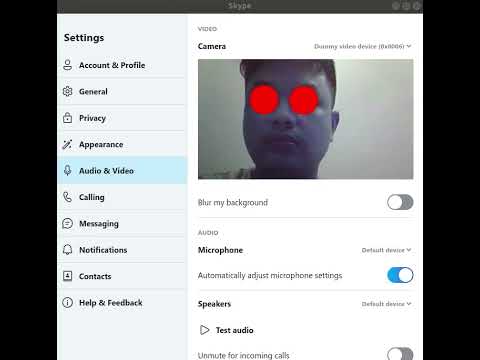
Task: Open the Microphone device dropdown
Action: tap(387, 250)
